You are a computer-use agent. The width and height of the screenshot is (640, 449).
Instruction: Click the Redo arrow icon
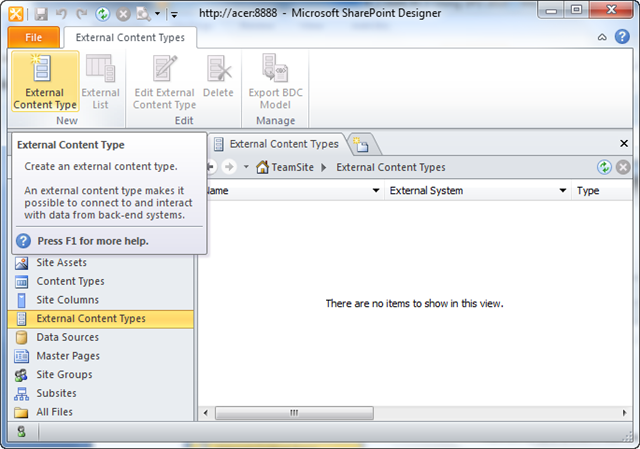click(x=82, y=14)
